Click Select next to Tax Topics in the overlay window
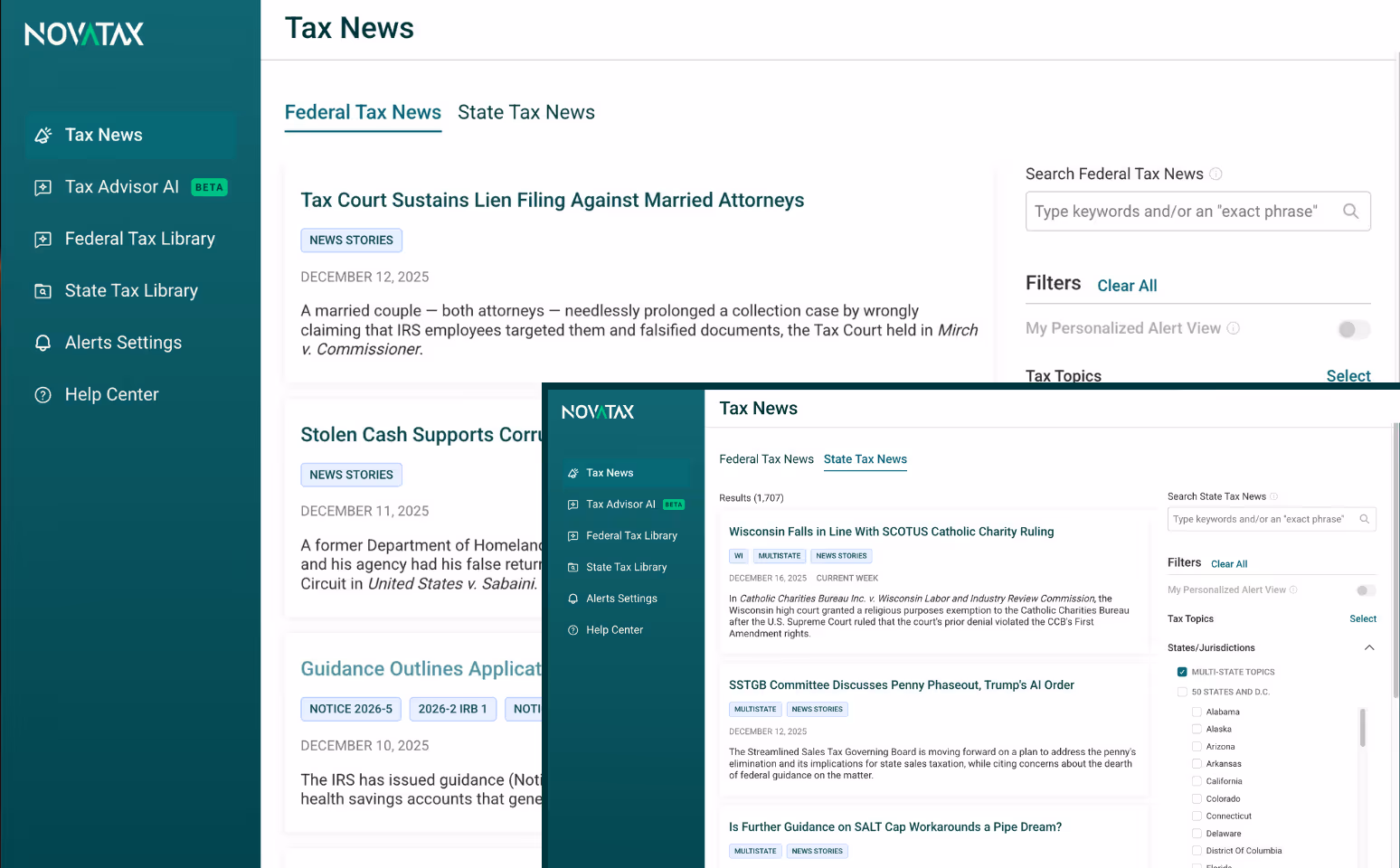Image resolution: width=1400 pixels, height=868 pixels. point(1363,619)
